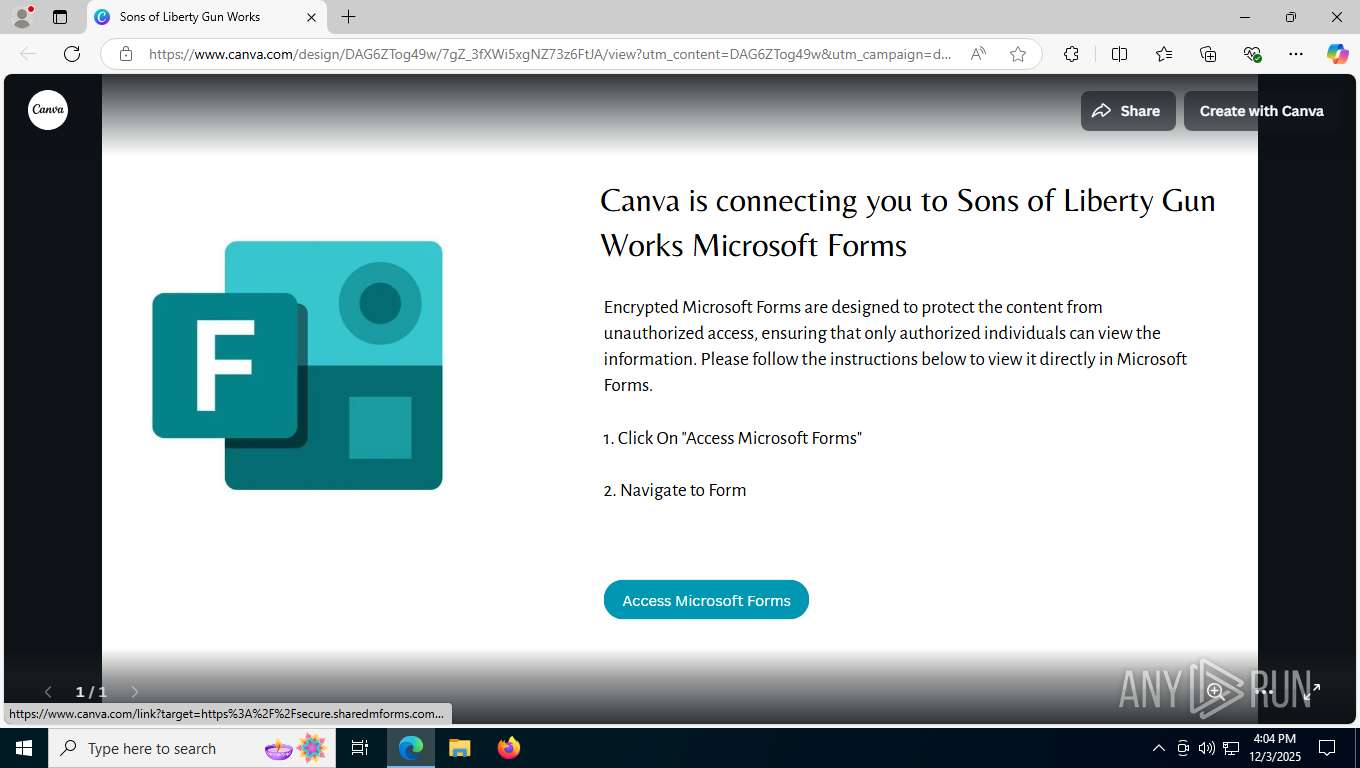This screenshot has height=768, width=1360.
Task: Open the Windows notification center
Action: click(1327, 748)
